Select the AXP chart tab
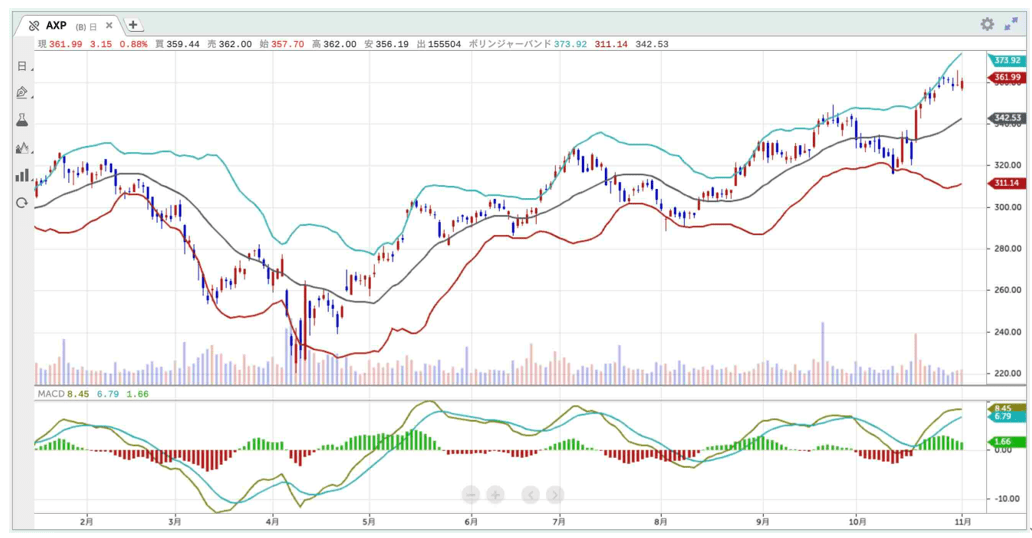This screenshot has width=1032, height=538. click(x=60, y=25)
